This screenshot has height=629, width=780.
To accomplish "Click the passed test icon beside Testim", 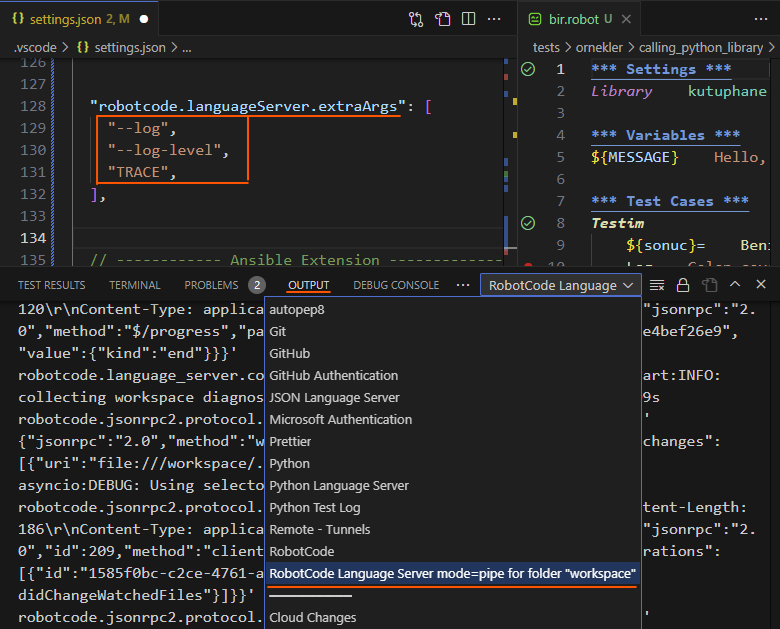I will point(528,223).
